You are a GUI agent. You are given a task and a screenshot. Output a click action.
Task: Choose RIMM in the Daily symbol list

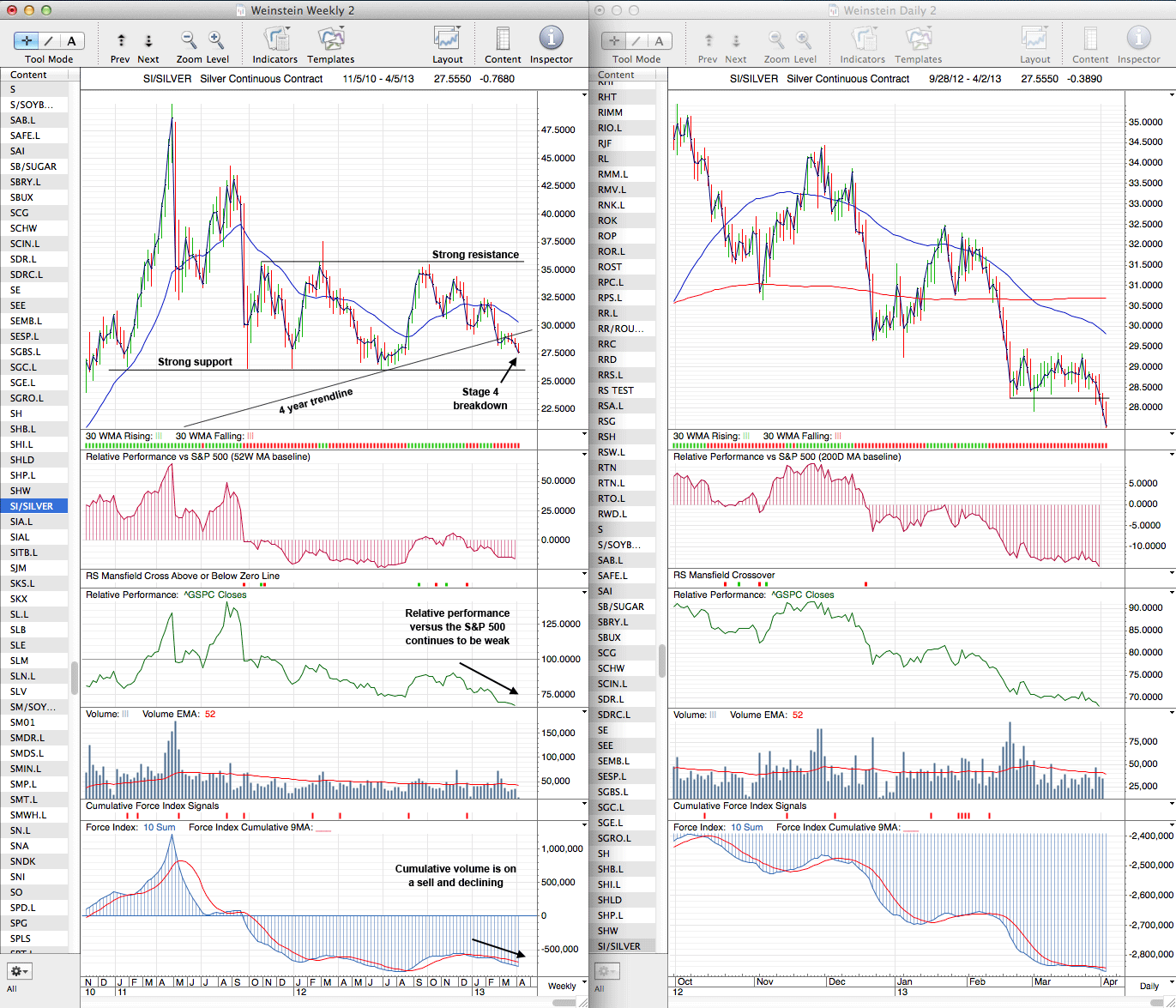pyautogui.click(x=610, y=112)
